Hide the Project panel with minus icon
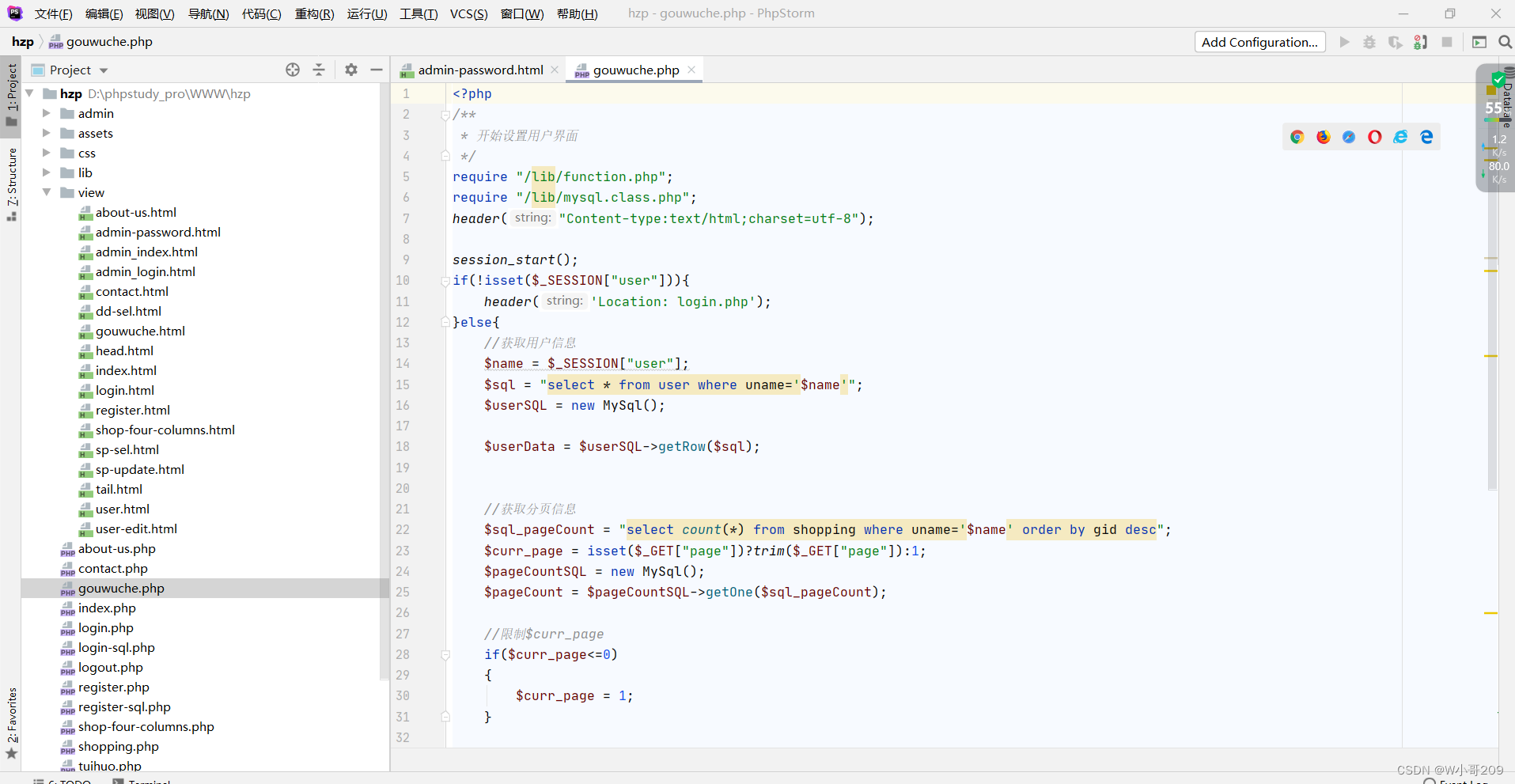Image resolution: width=1515 pixels, height=784 pixels. point(377,70)
